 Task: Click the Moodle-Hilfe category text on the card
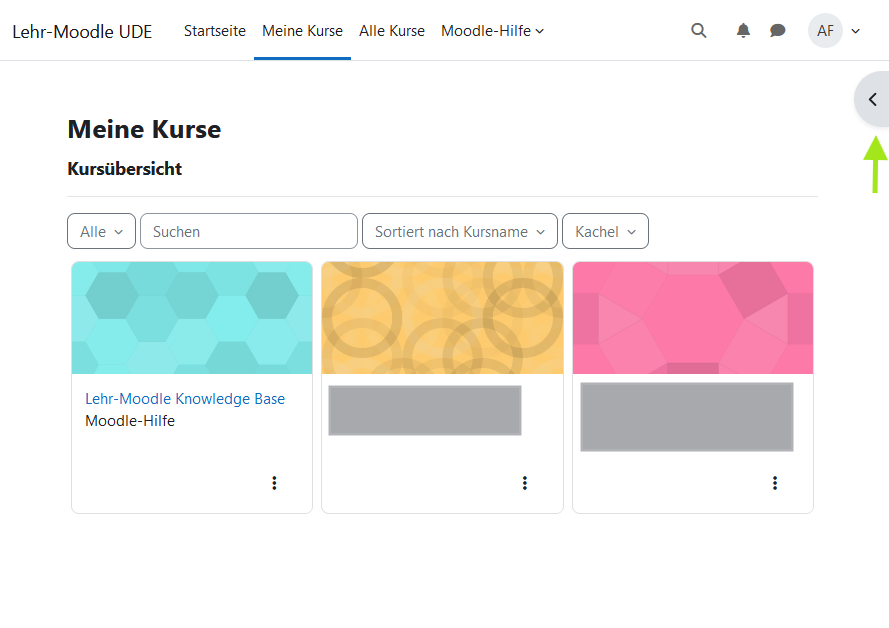point(130,421)
